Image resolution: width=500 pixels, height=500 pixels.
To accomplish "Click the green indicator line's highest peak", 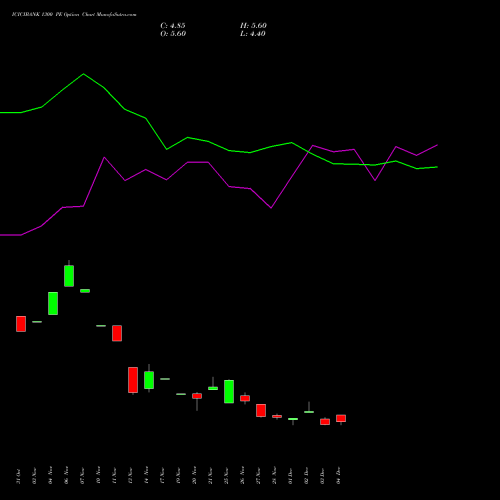I will [x=83, y=74].
